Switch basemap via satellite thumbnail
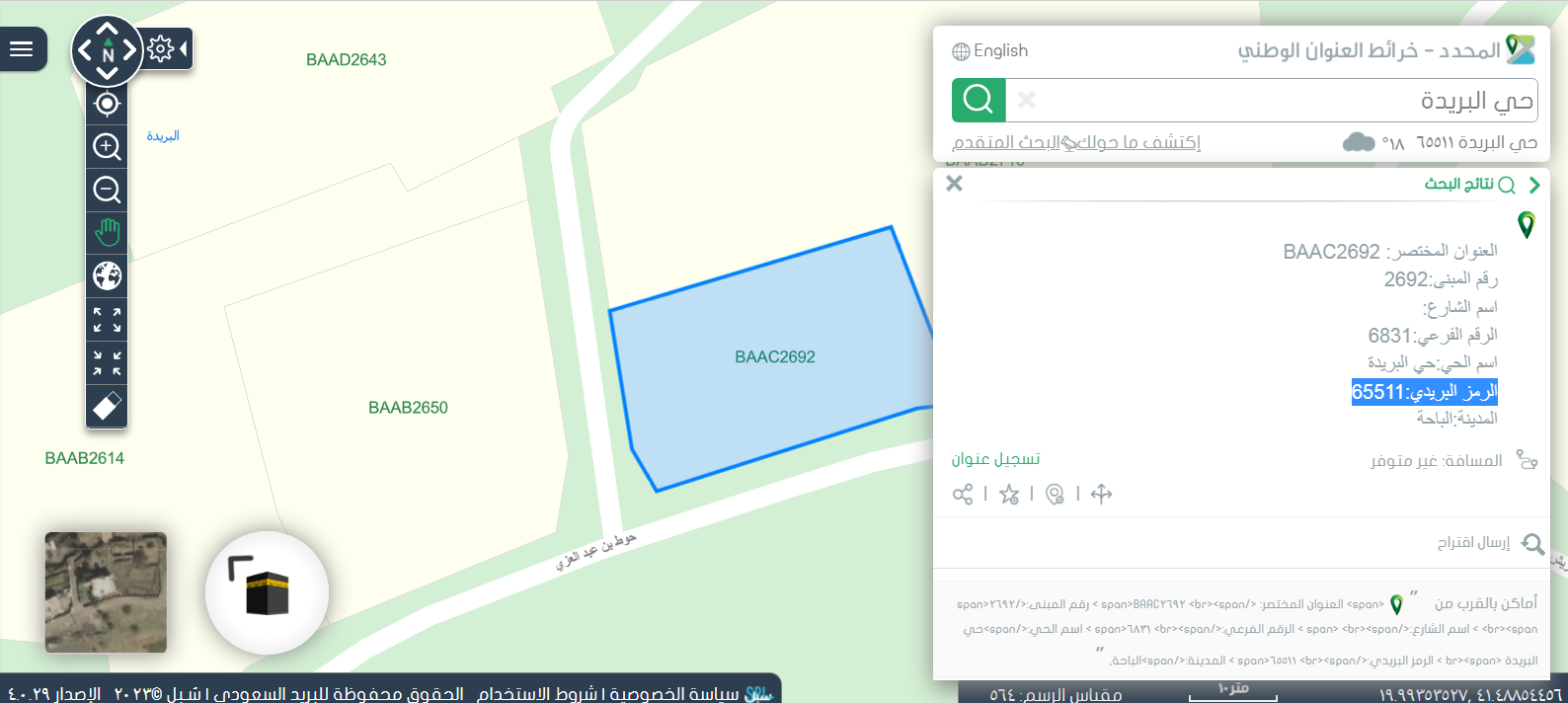 click(x=106, y=592)
